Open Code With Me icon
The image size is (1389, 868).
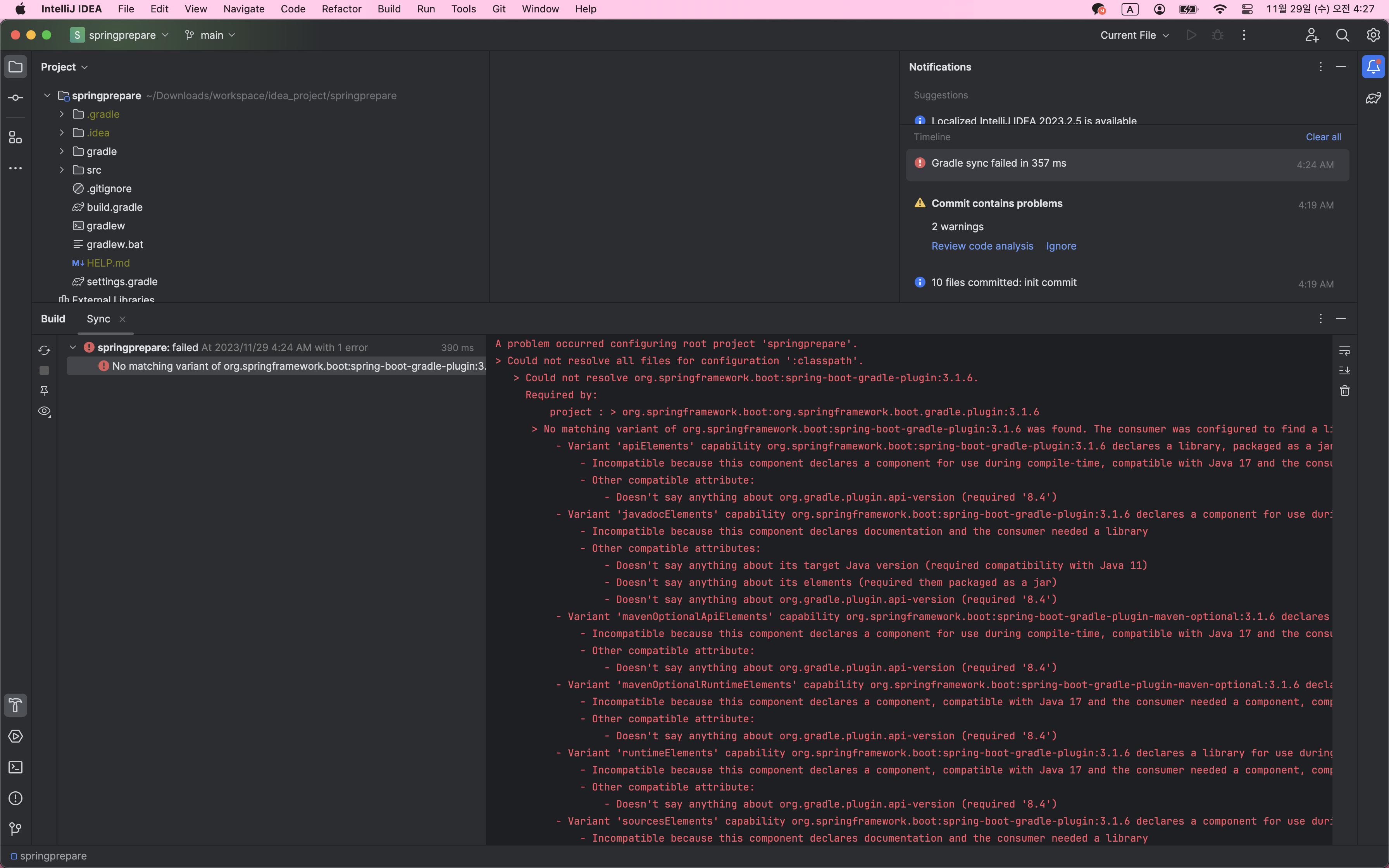click(1312, 35)
